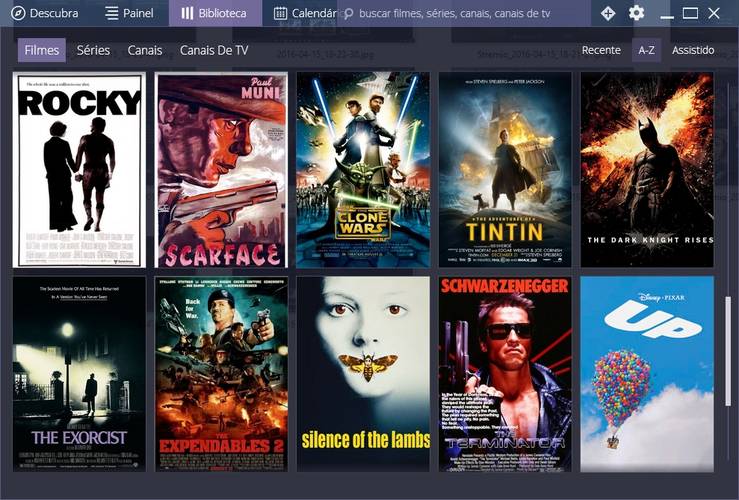The height and width of the screenshot is (500, 739).
Task: Open settings gear icon
Action: pyautogui.click(x=636, y=13)
